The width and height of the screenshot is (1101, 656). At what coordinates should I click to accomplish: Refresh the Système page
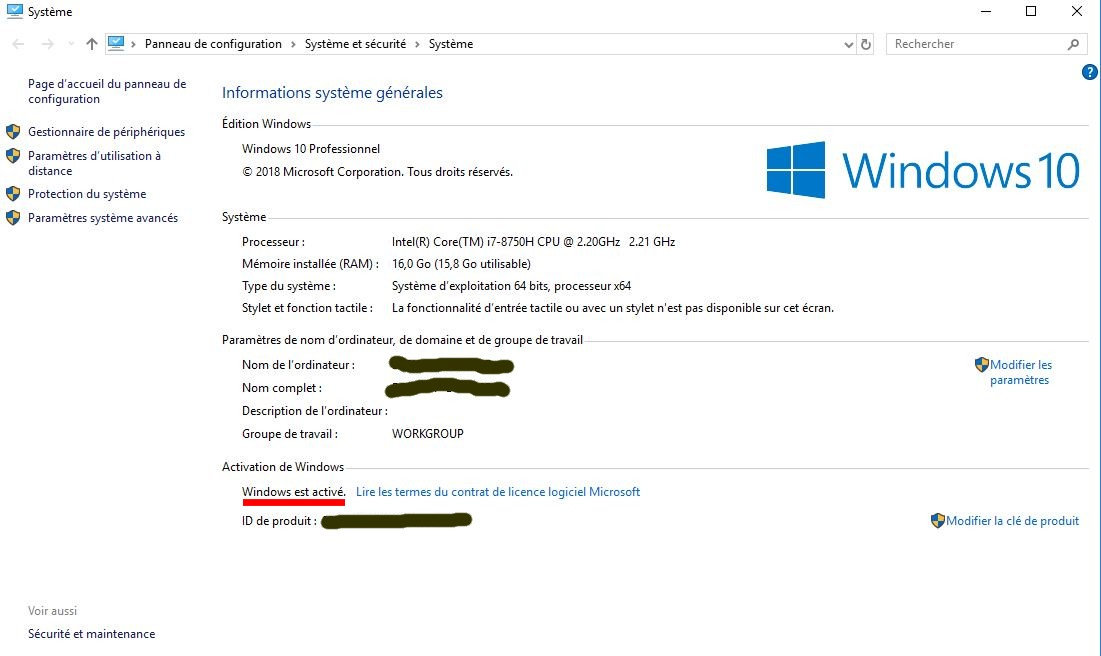point(866,44)
